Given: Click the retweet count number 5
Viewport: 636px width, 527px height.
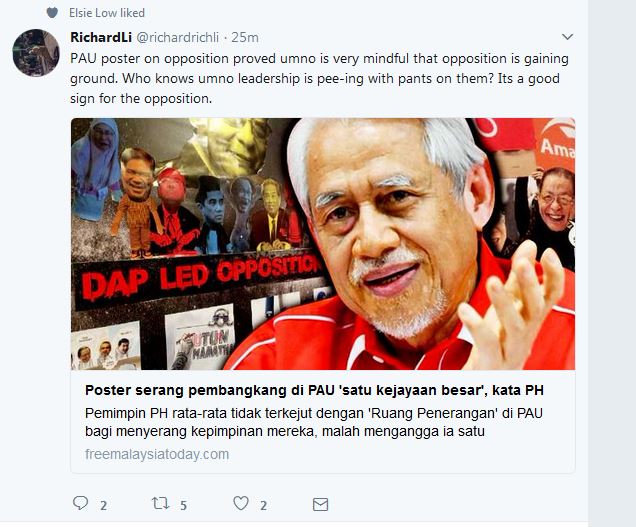Looking at the screenshot, I should pyautogui.click(x=183, y=505).
